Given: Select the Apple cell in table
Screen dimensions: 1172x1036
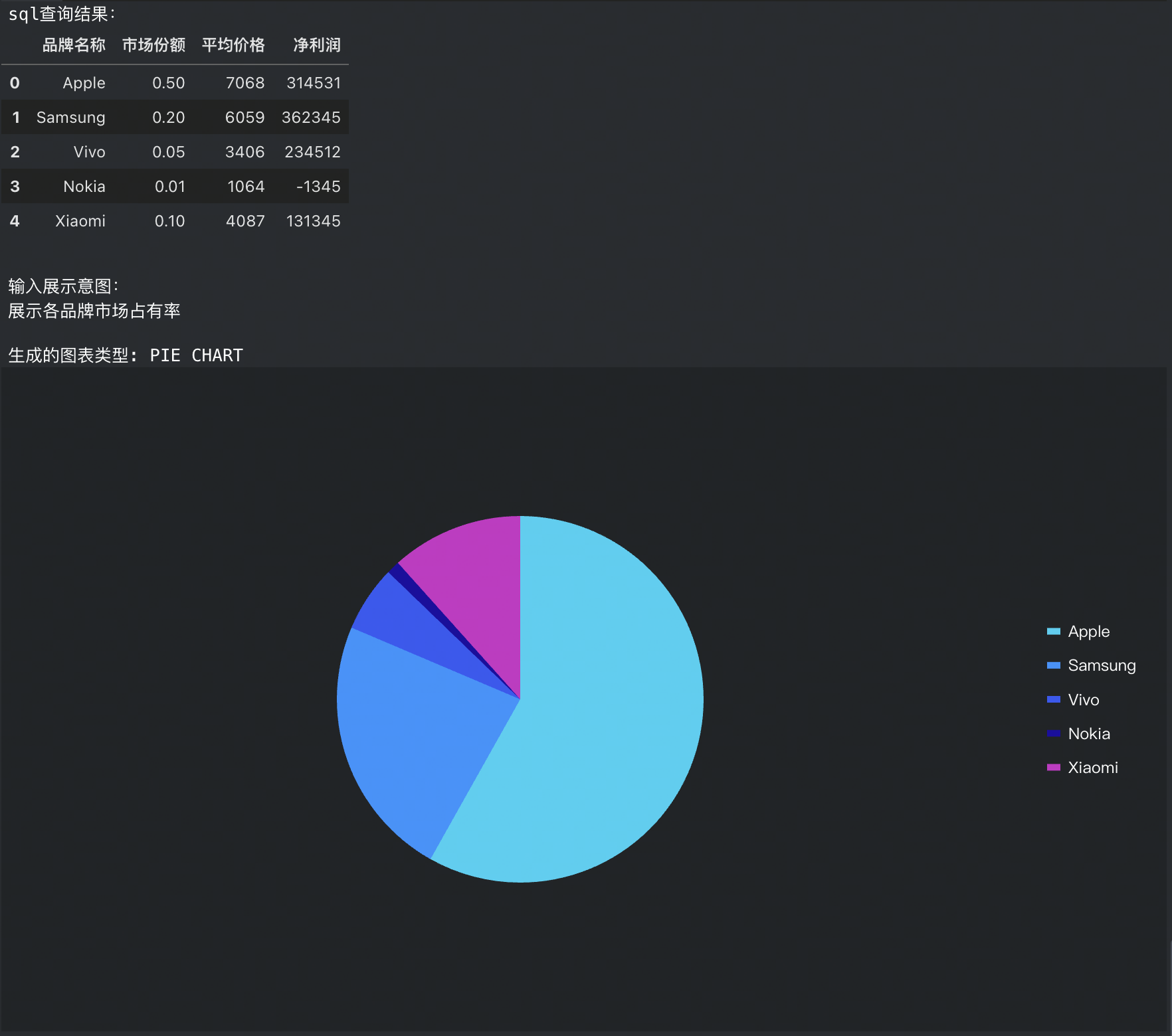Looking at the screenshot, I should (84, 83).
